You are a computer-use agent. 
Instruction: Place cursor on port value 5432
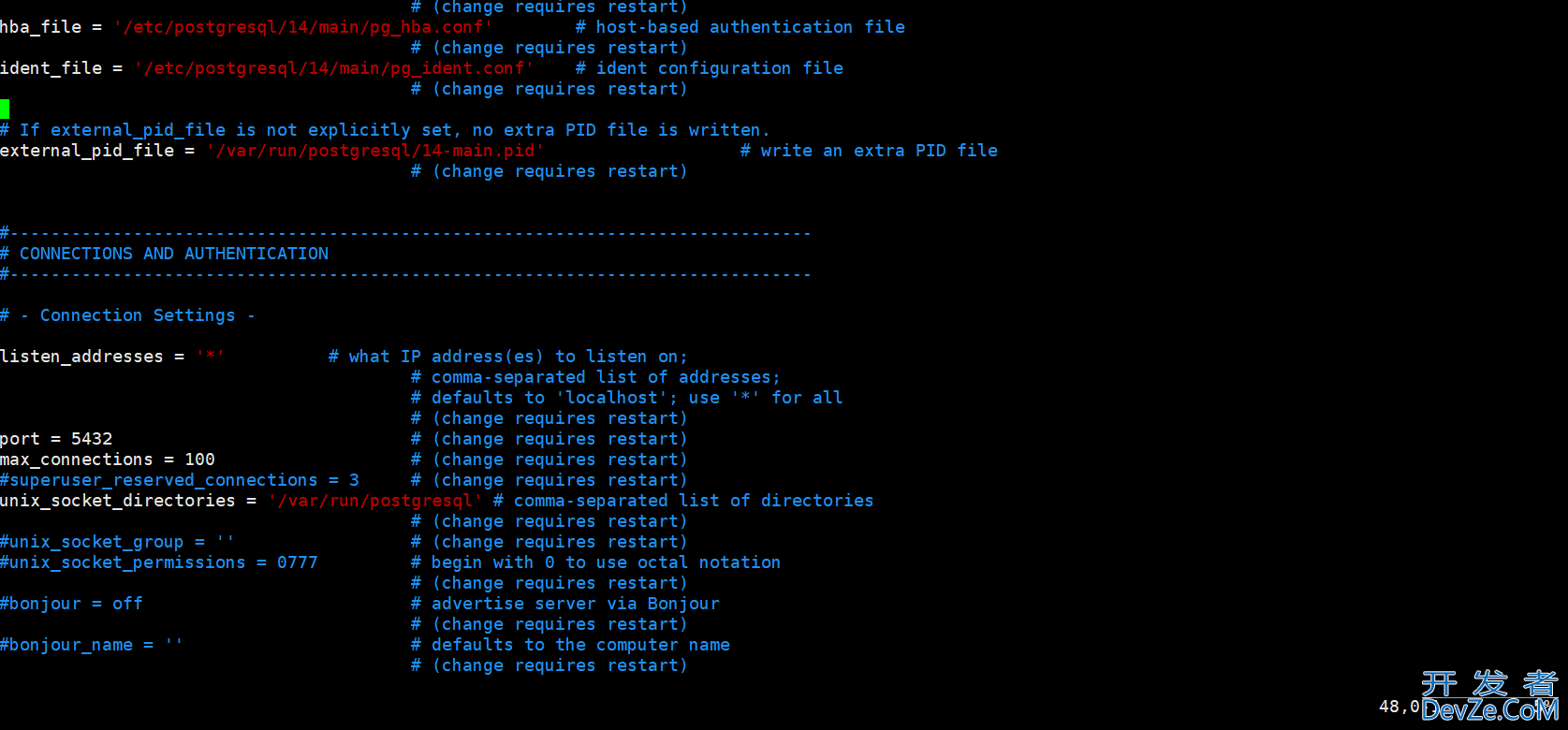click(92, 439)
